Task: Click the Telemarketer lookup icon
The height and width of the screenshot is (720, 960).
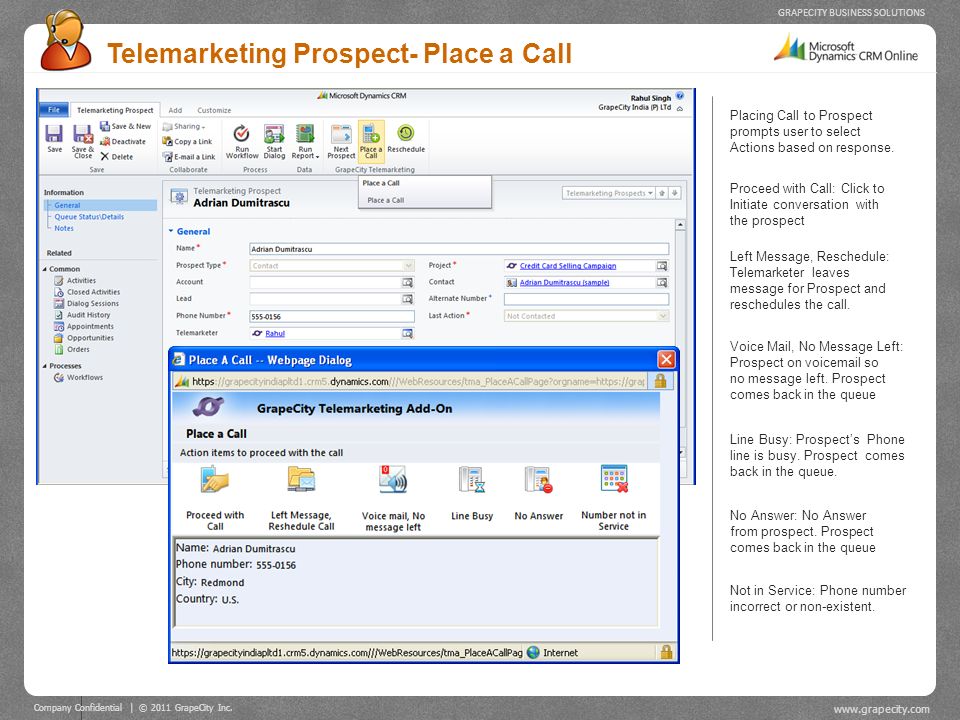Action: click(407, 333)
